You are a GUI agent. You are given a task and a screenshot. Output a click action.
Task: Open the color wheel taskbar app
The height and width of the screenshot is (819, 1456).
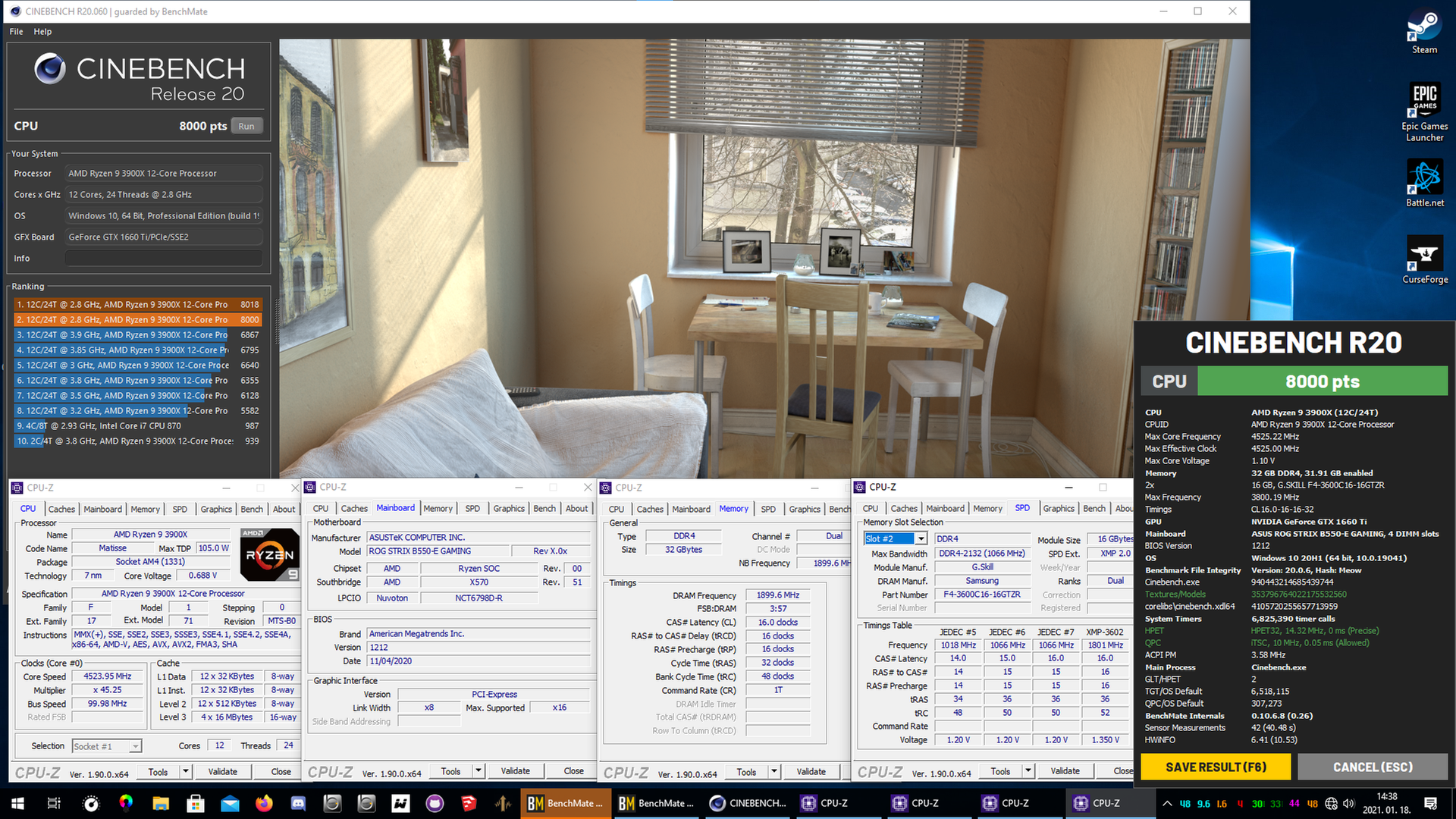click(126, 803)
